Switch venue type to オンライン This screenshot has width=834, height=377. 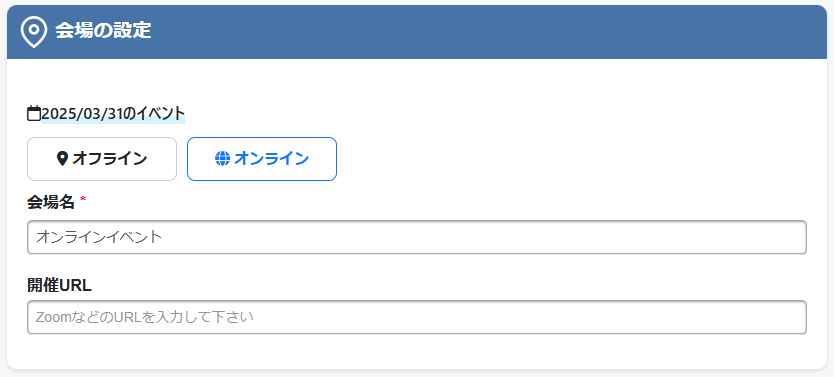coord(262,159)
